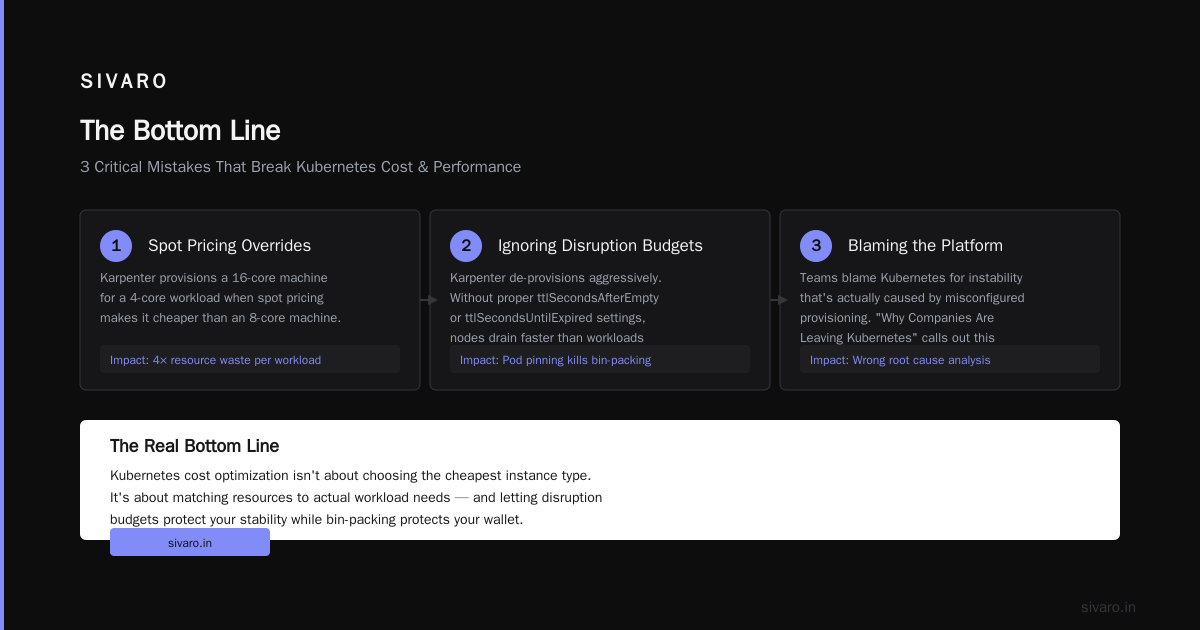Click the number 2 circle badge
Viewport: 1200px width, 630px height.
(466, 246)
